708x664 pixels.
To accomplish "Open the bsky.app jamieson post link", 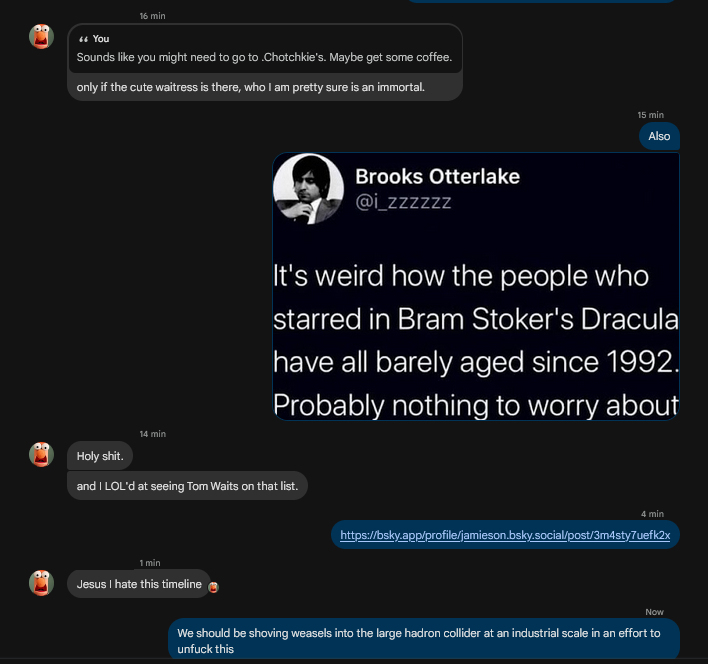I will pos(505,535).
